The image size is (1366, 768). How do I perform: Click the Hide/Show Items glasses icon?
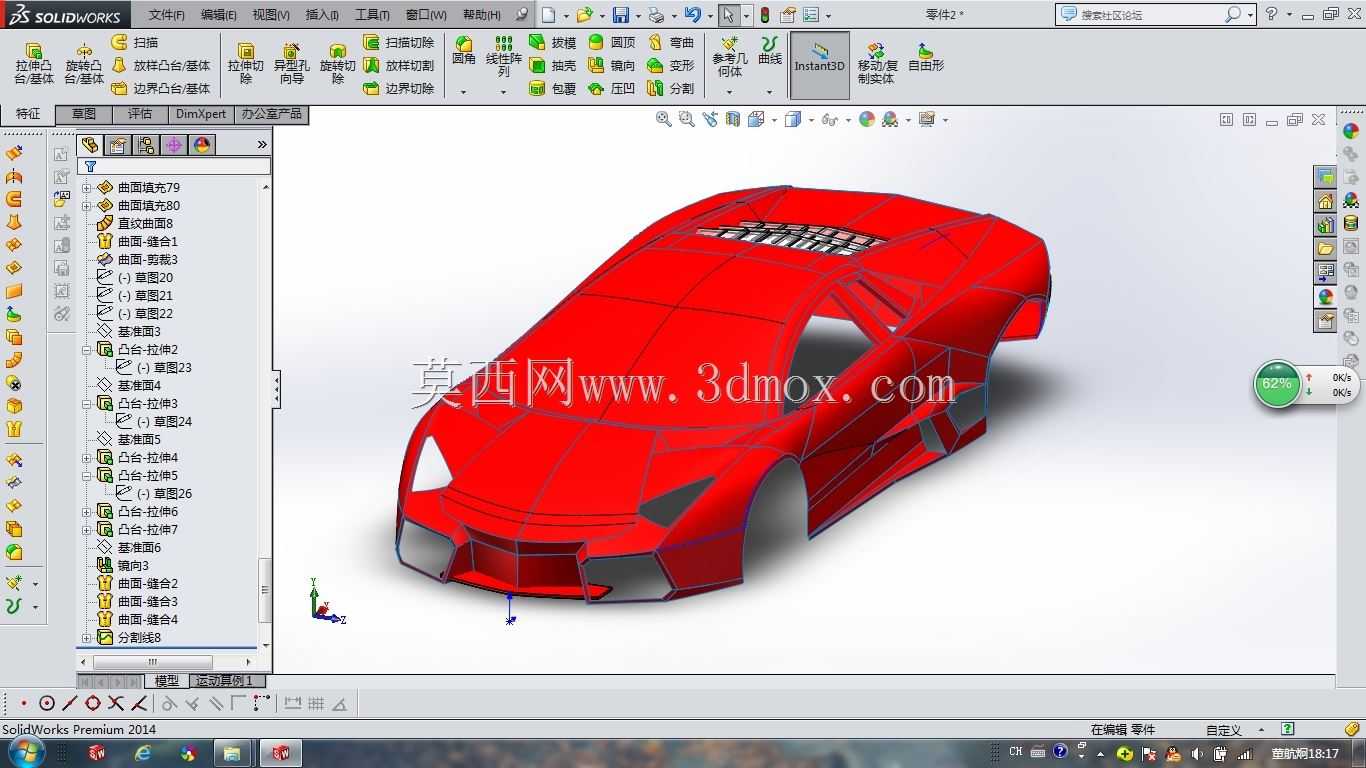(x=829, y=119)
